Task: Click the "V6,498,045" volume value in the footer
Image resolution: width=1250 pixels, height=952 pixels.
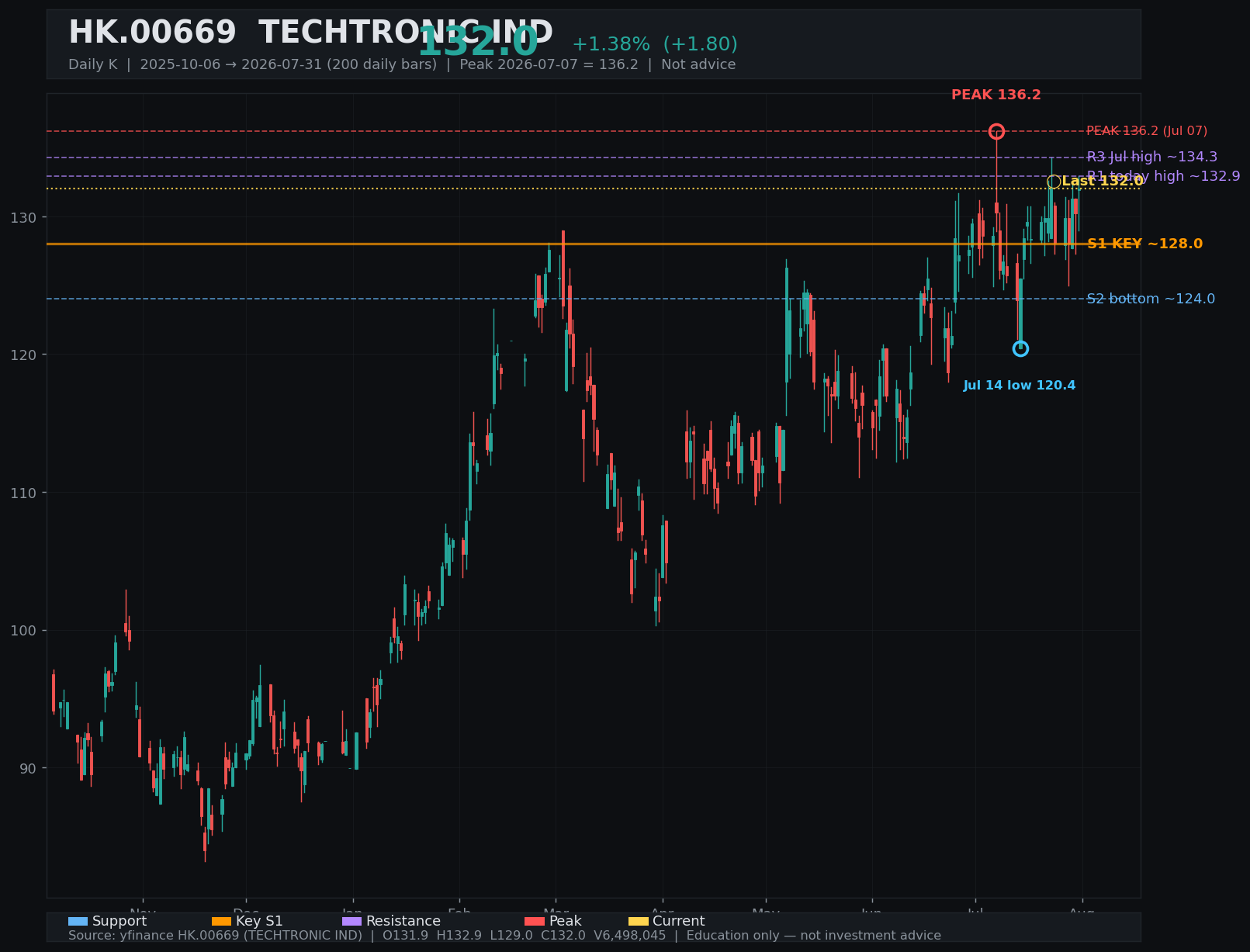Action: (x=630, y=936)
